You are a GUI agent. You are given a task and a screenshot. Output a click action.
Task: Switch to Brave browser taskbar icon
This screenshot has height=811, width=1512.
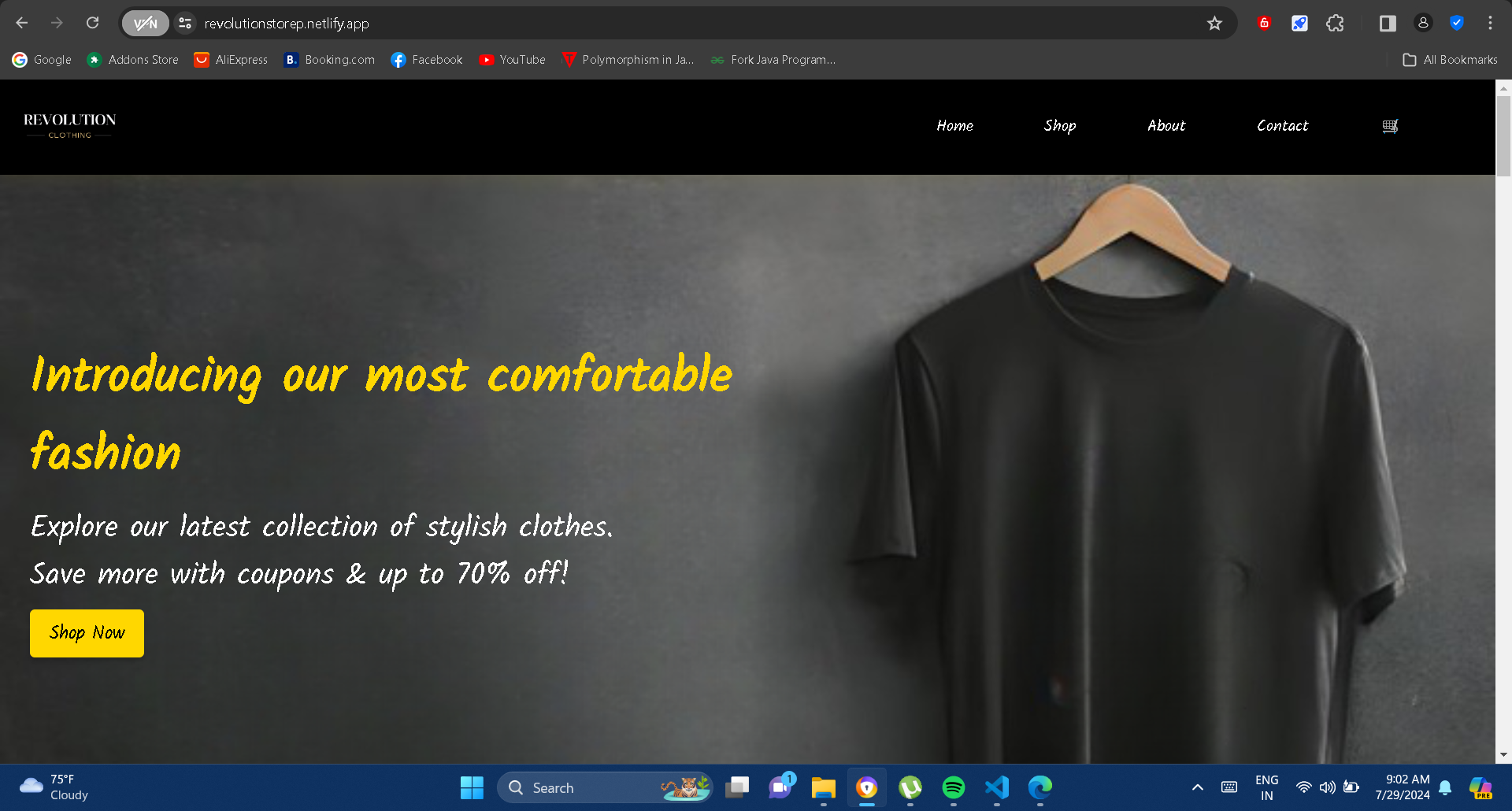(867, 787)
